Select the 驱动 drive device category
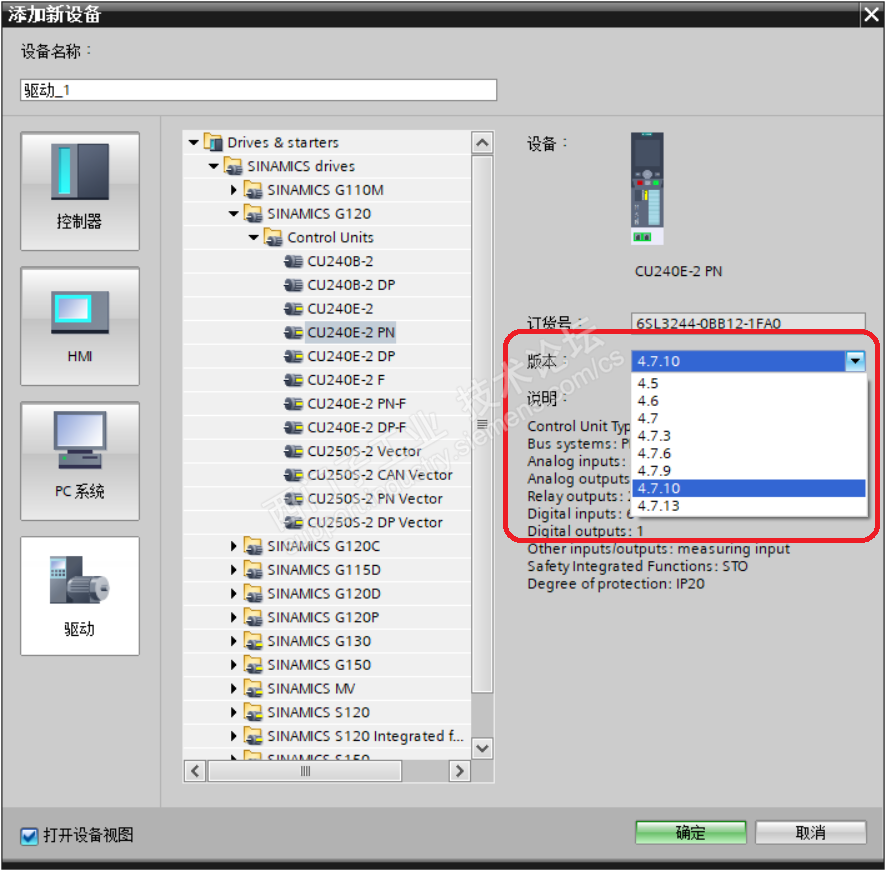Screen dimensions: 886x871 (80, 596)
